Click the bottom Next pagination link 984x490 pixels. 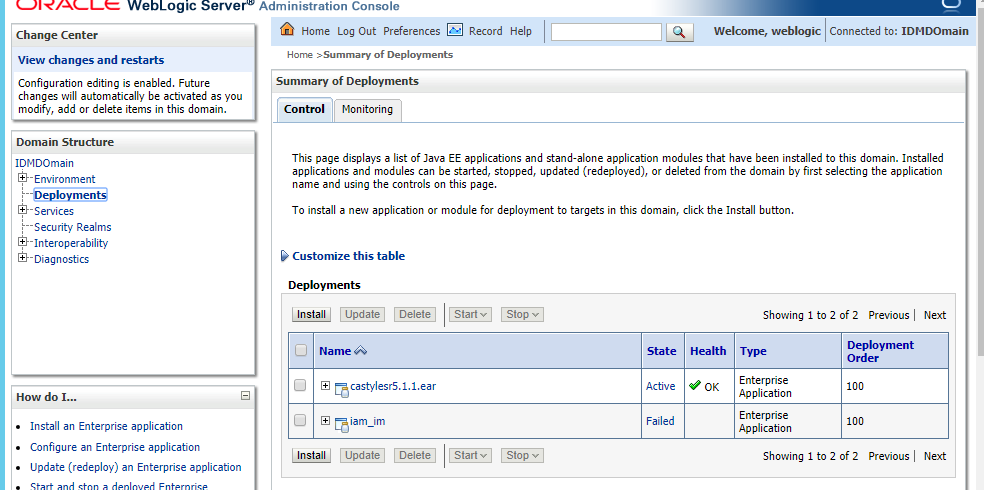pyautogui.click(x=934, y=456)
